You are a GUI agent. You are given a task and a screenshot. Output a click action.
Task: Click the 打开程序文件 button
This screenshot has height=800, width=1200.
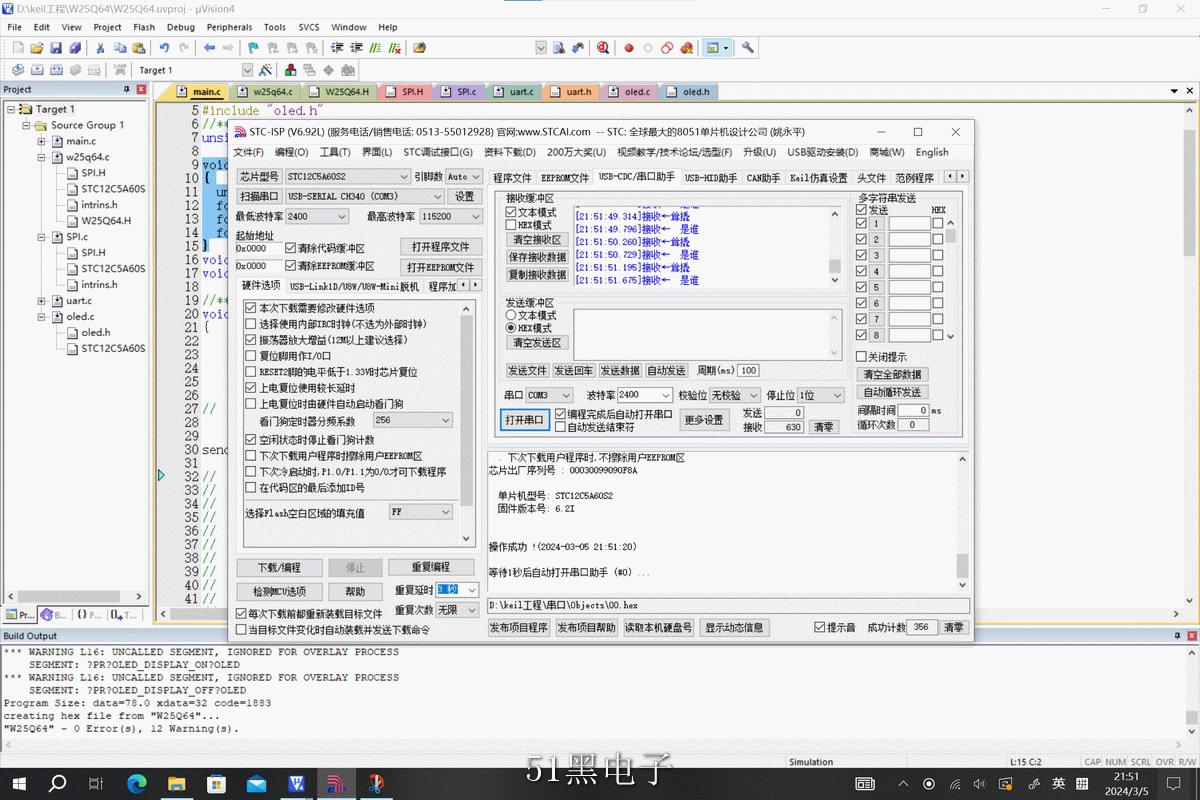tap(441, 247)
